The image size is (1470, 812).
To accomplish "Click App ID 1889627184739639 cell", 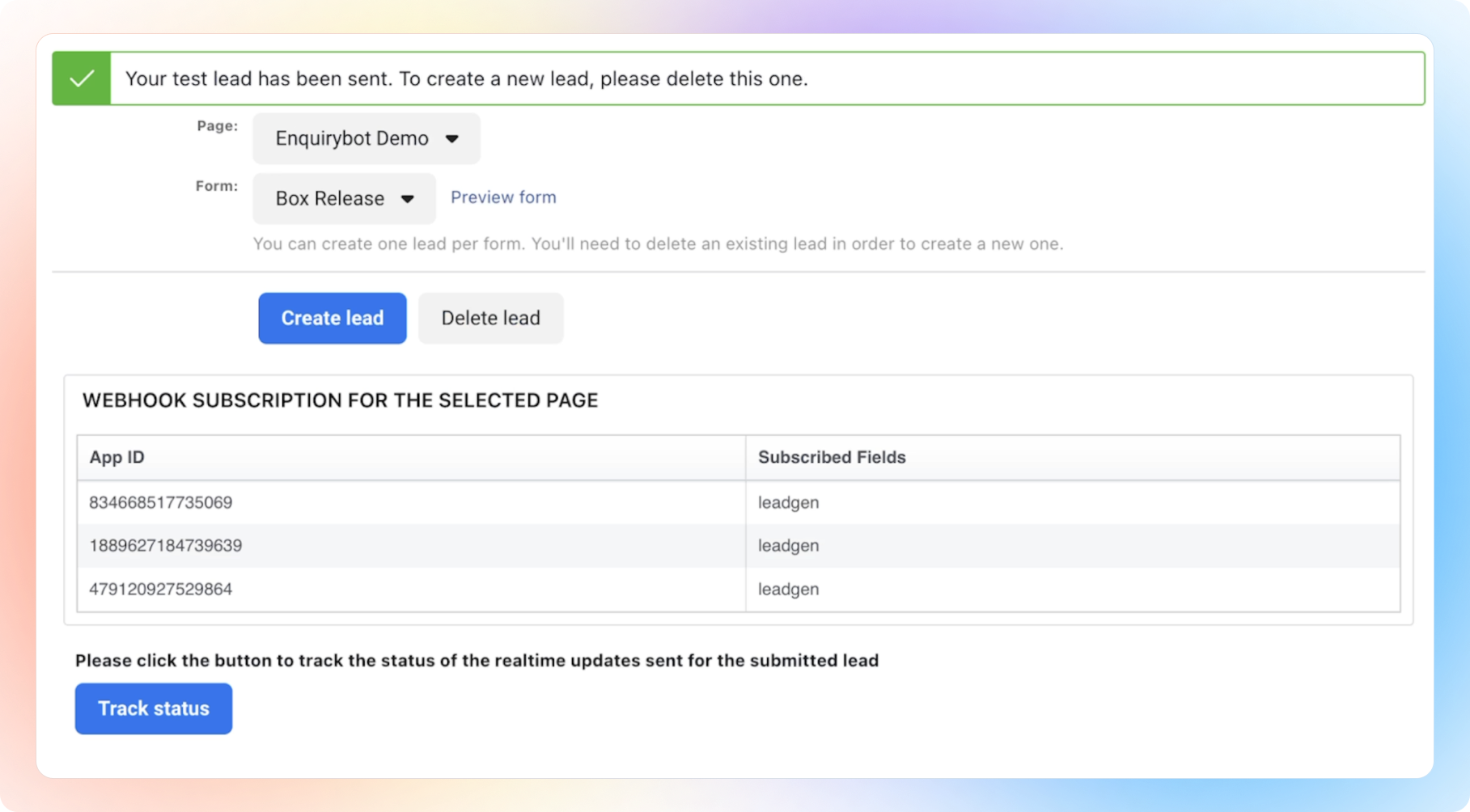I will 166,546.
